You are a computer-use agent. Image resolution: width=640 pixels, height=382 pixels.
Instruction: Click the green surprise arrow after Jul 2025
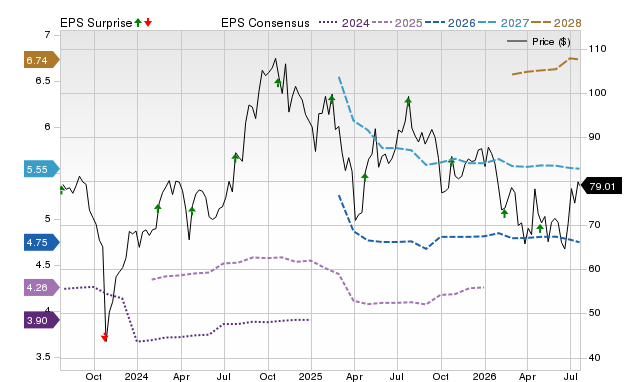coord(408,101)
